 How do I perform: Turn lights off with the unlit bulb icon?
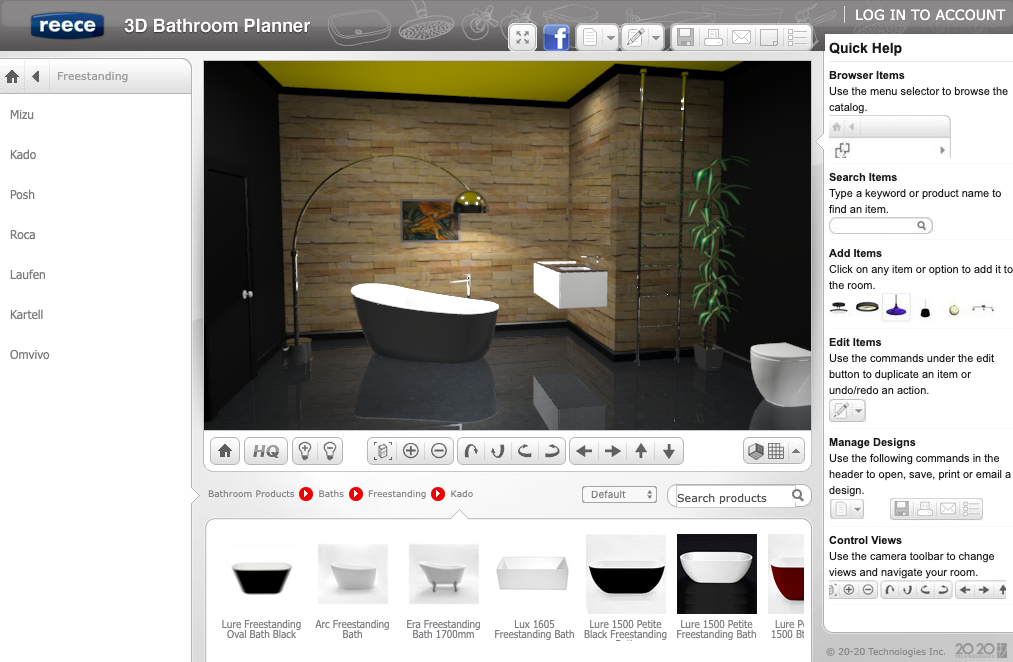point(328,451)
